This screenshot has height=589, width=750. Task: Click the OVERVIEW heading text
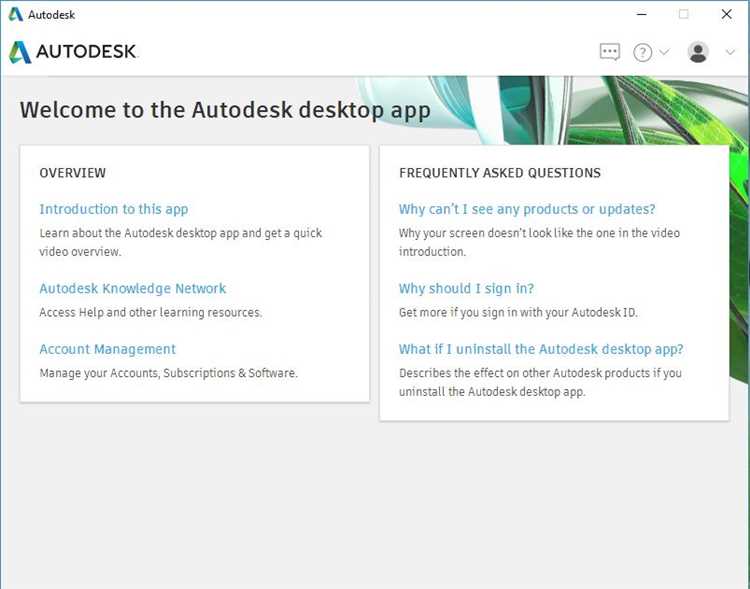tap(72, 173)
